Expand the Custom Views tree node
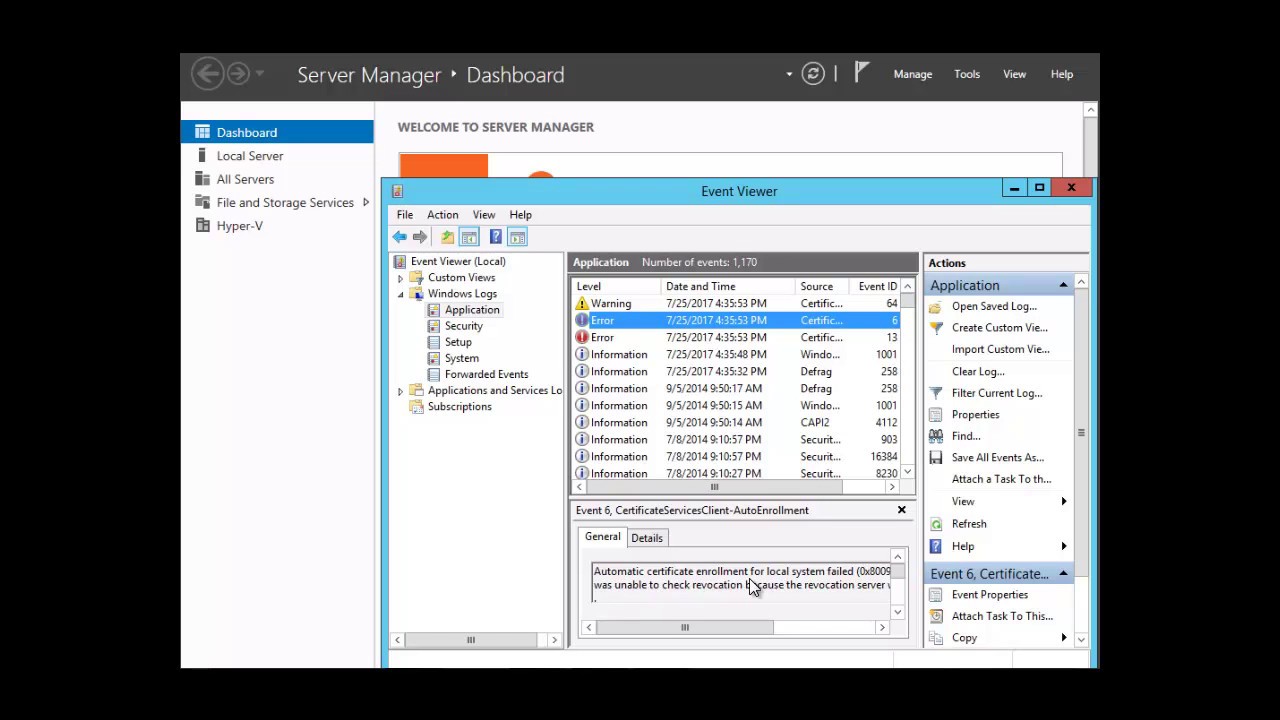The width and height of the screenshot is (1280, 720). pos(401,278)
